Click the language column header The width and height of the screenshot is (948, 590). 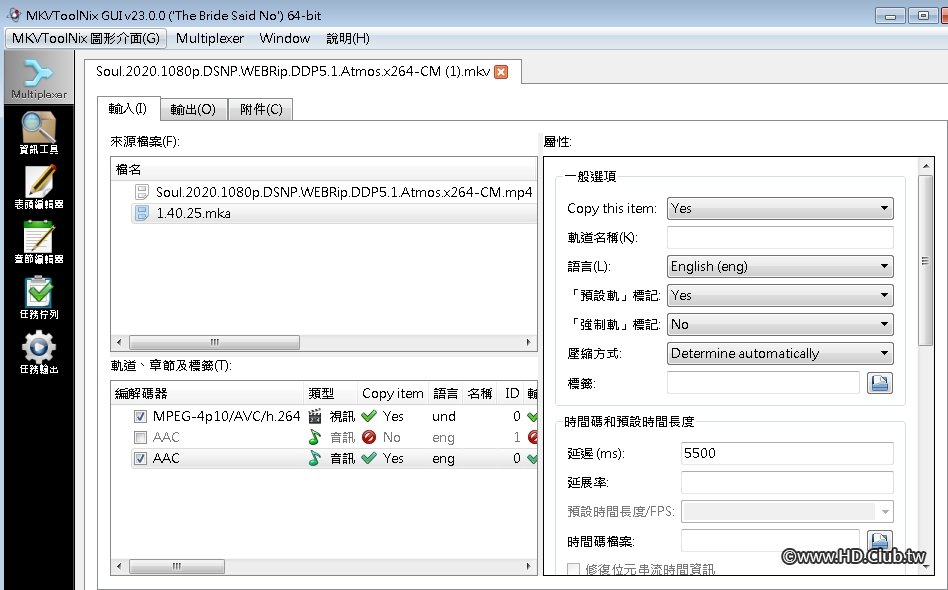click(446, 394)
